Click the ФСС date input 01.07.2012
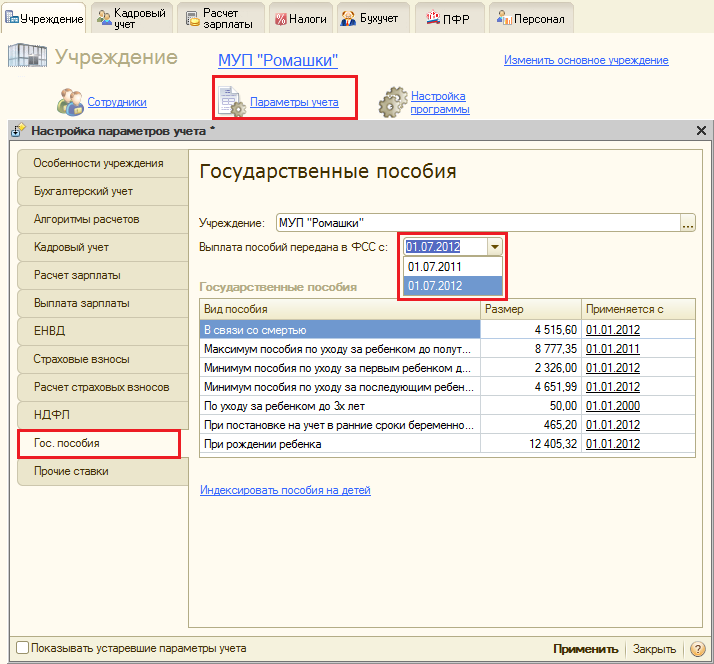The image size is (714, 664). coord(445,247)
